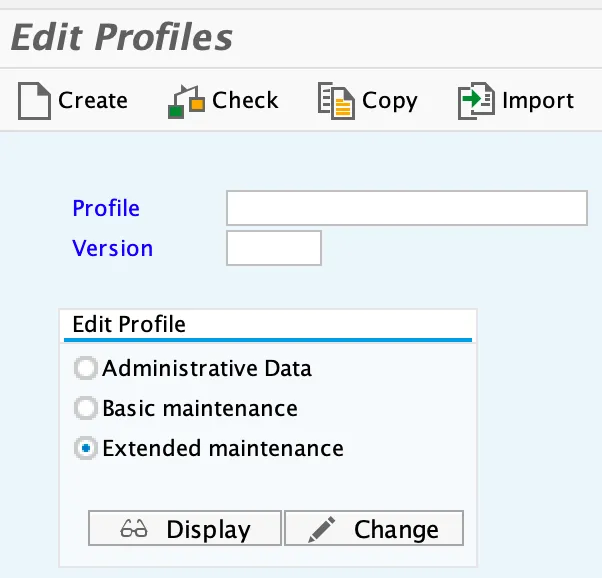Focus the Profile text field

[406, 208]
